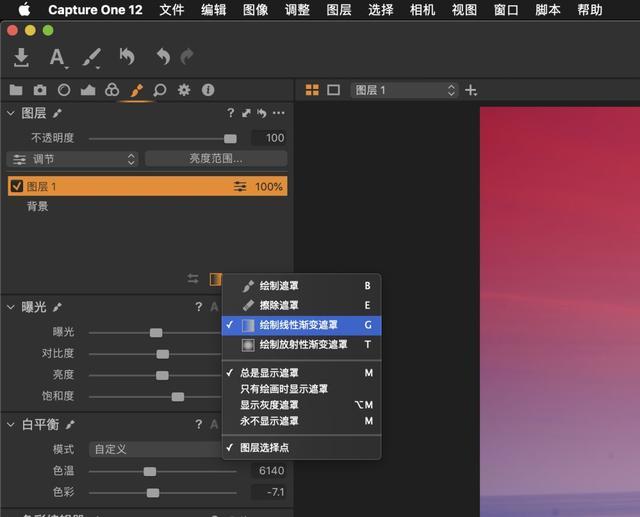Toggle 图层选择点 option in the menu
The image size is (640, 517).
click(x=265, y=448)
